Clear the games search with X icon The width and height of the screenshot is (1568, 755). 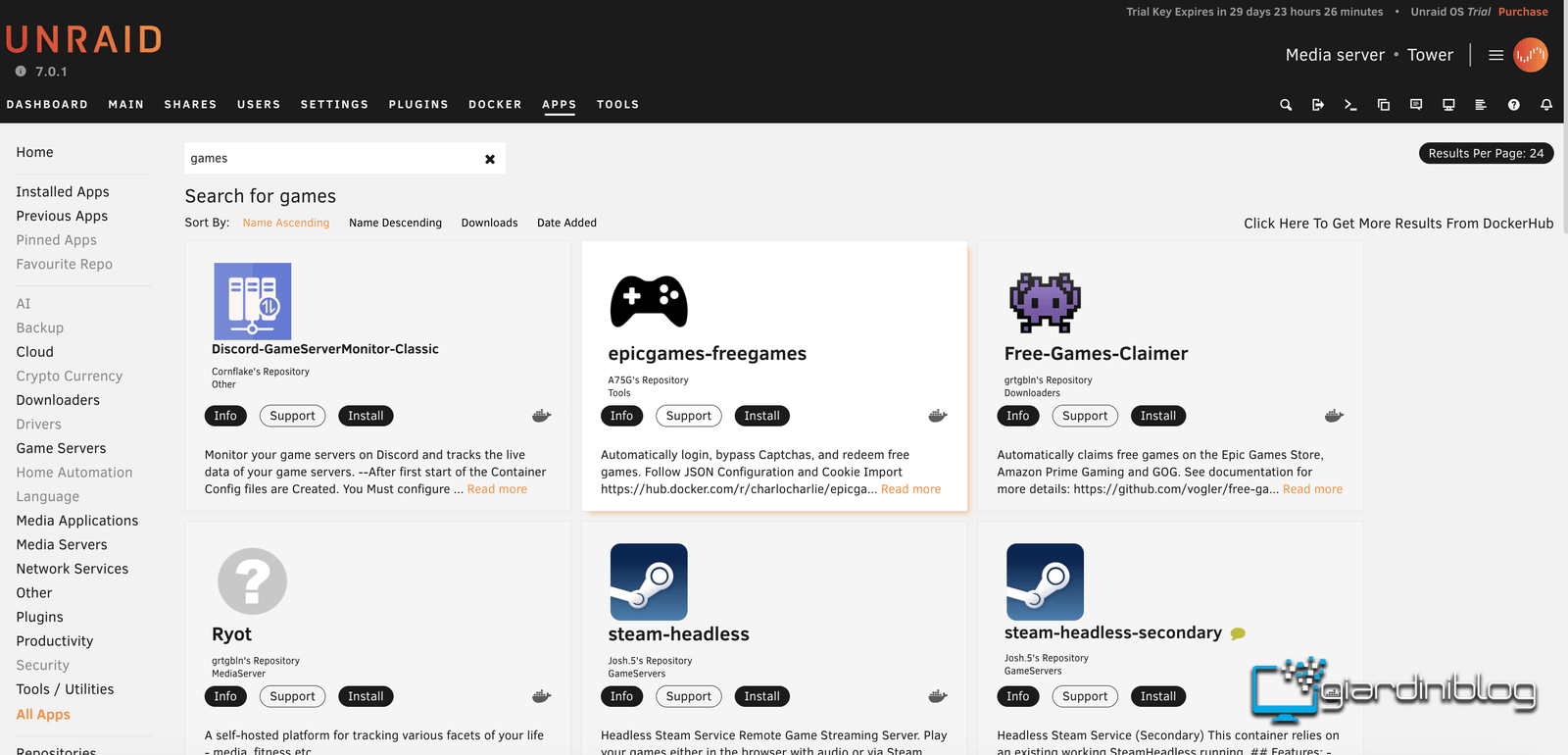490,159
